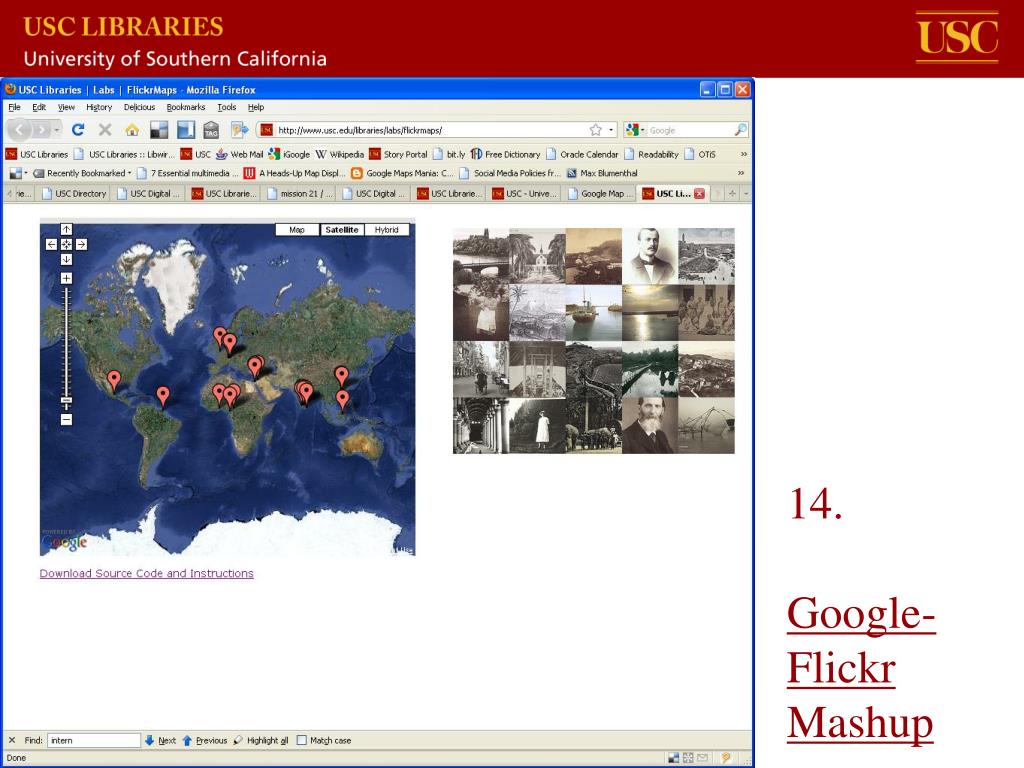Switch to the USC Directory tab
1024x768 pixels.
[74, 193]
